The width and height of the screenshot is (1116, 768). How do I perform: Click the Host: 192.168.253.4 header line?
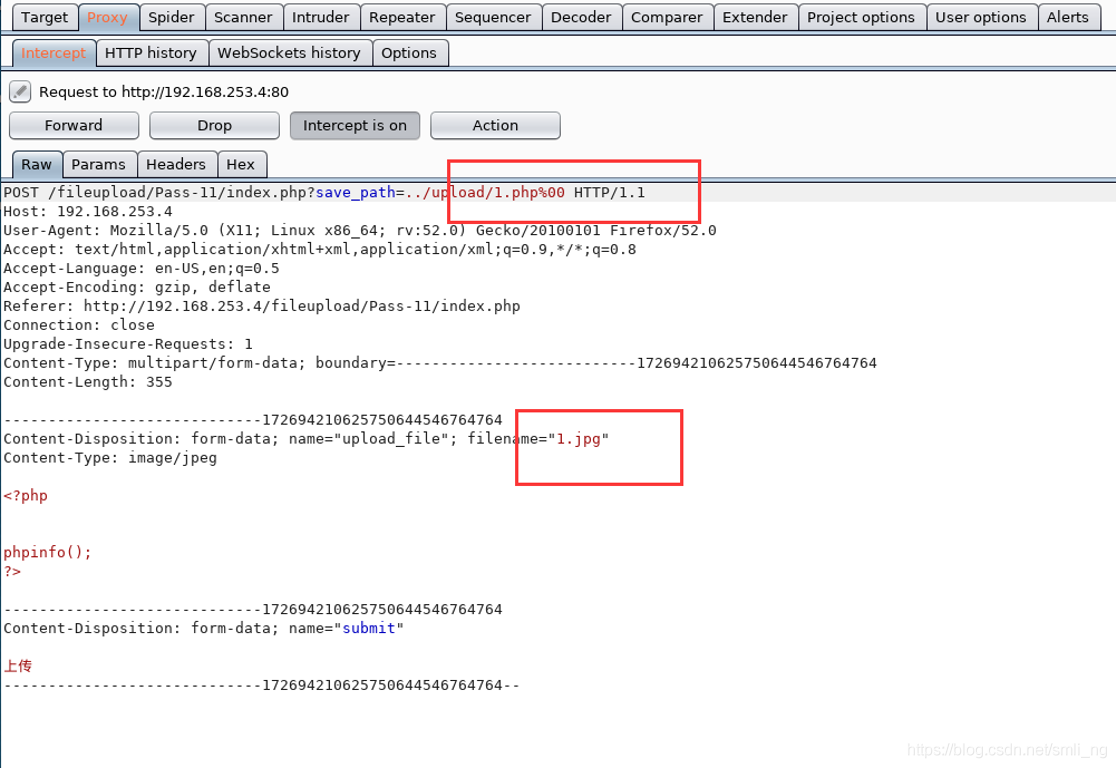pos(88,211)
